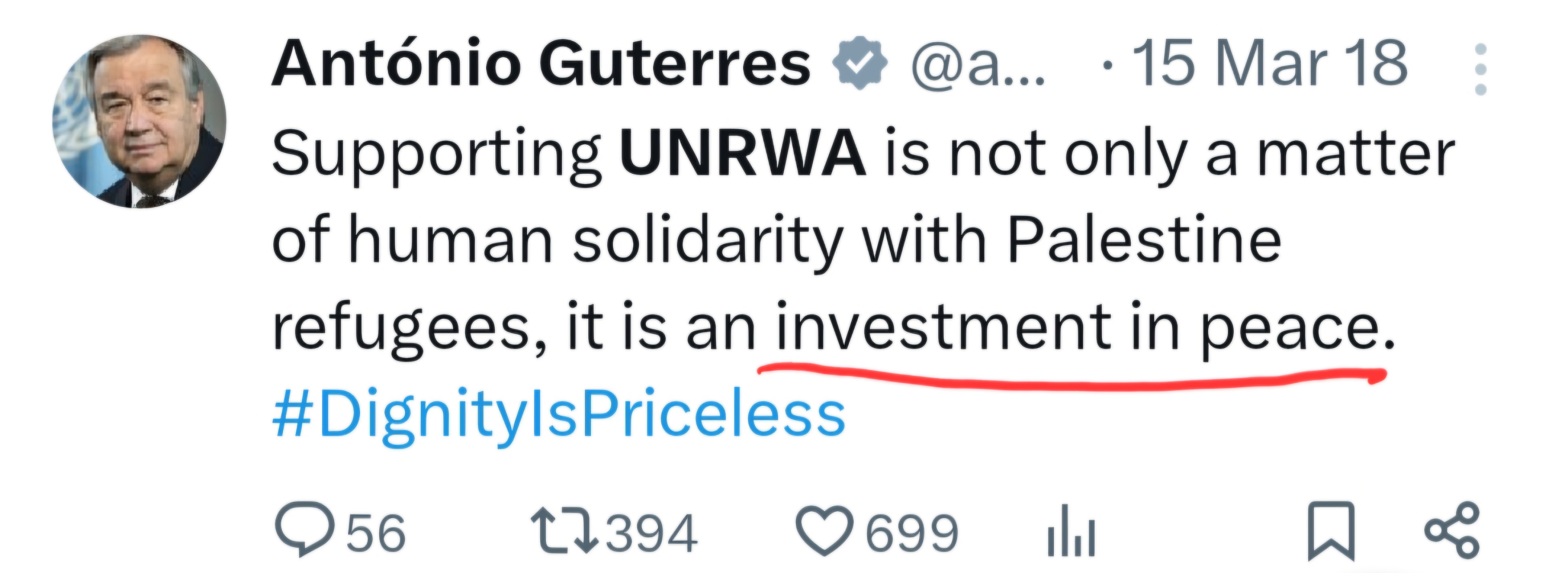This screenshot has height=573, width=1568.
Task: Click the António Guterres display name
Action: (541, 63)
